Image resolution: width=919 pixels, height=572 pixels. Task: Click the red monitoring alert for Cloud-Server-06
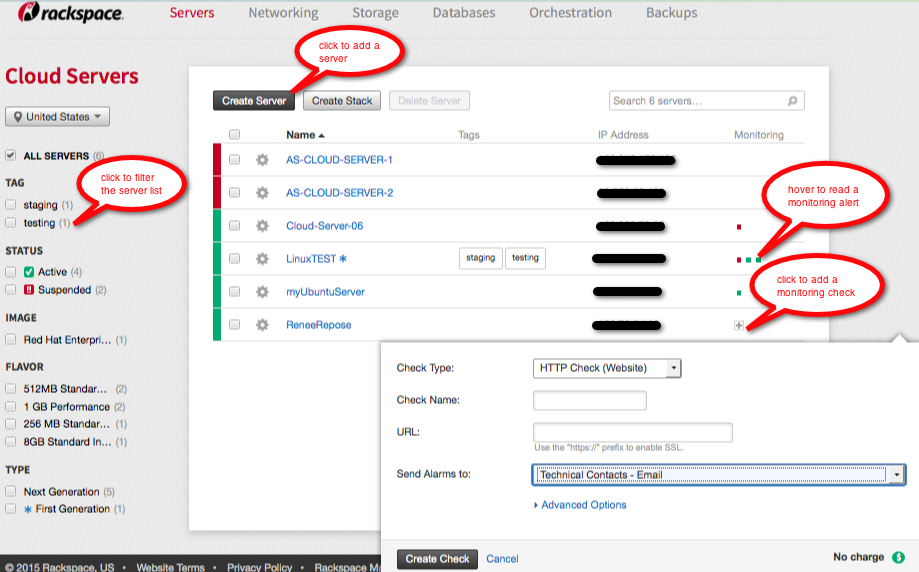click(x=738, y=227)
